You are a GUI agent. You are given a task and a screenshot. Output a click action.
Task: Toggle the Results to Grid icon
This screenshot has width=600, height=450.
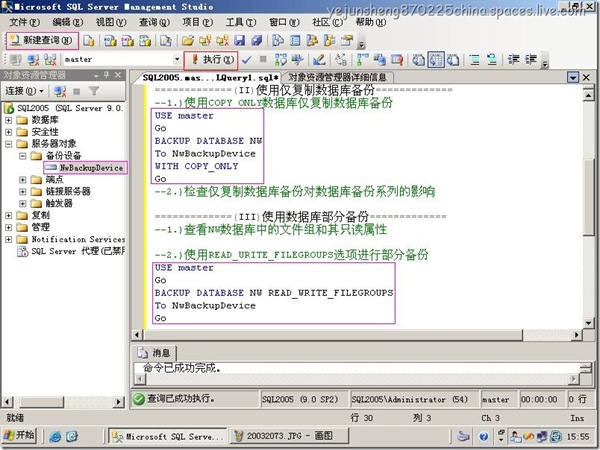436,60
